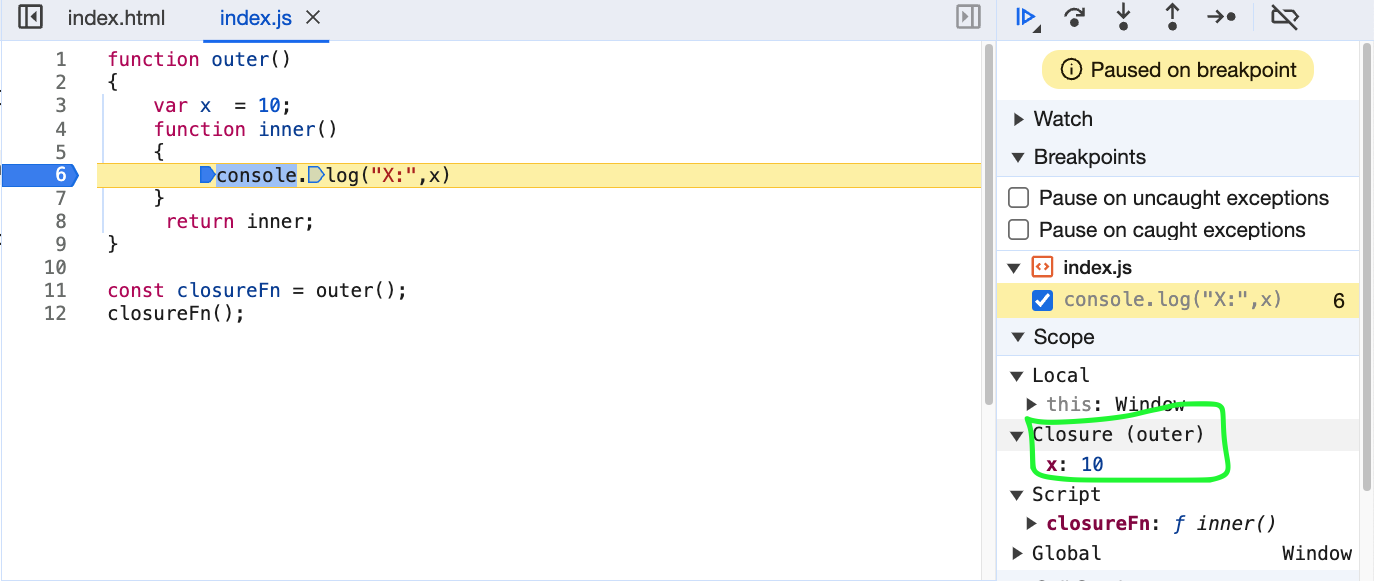The width and height of the screenshot is (1374, 581).
Task: Enable Pause on uncaught exceptions
Action: (1018, 197)
